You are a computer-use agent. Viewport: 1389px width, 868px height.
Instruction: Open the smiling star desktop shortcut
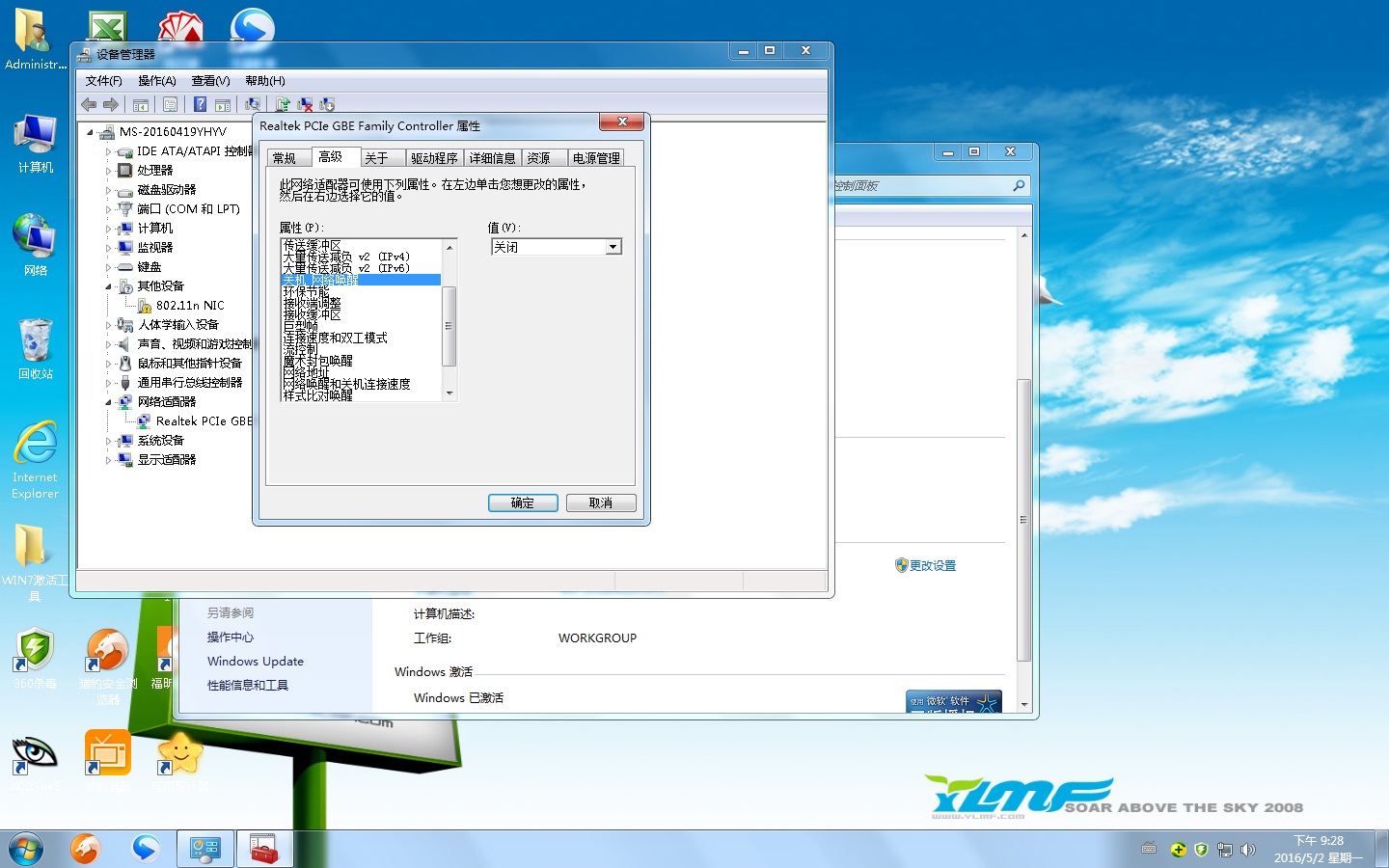pos(180,762)
